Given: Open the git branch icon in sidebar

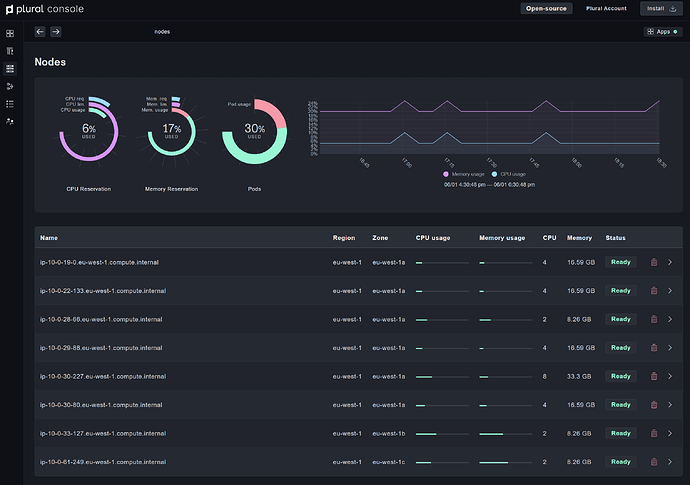Looking at the screenshot, I should click(x=10, y=86).
